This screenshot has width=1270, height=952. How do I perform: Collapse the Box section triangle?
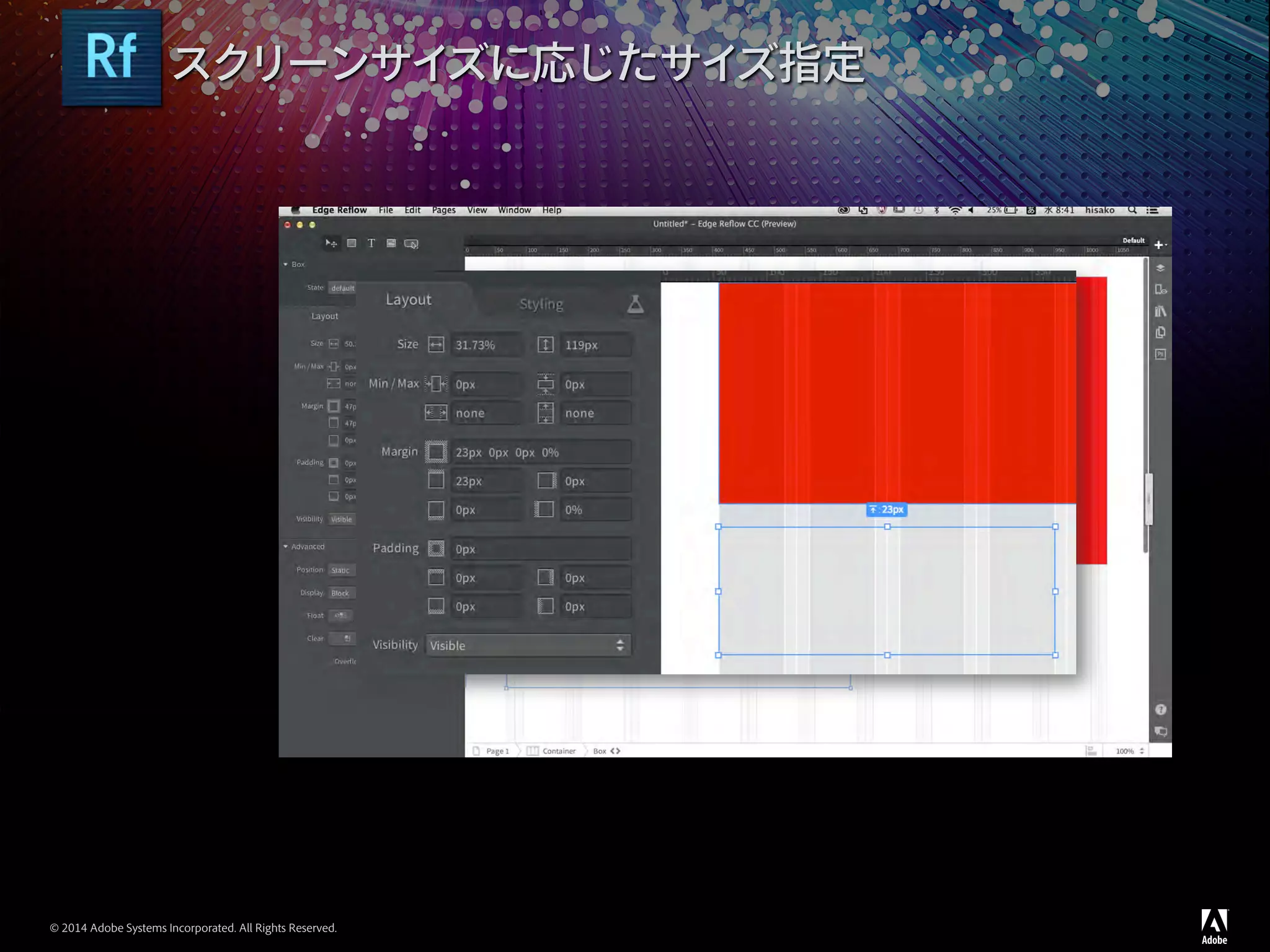click(286, 265)
